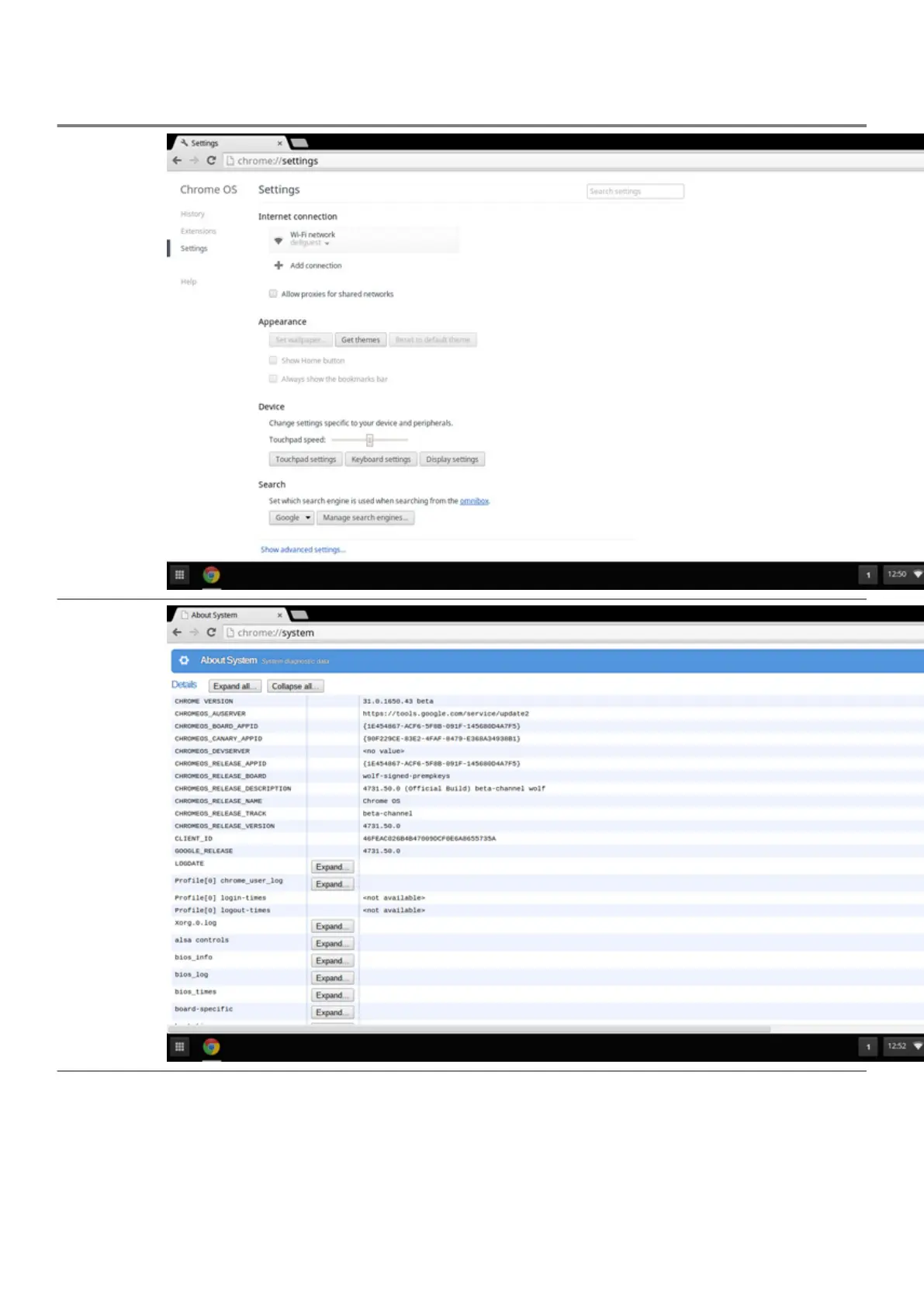Click Reset to default theme button

click(433, 340)
